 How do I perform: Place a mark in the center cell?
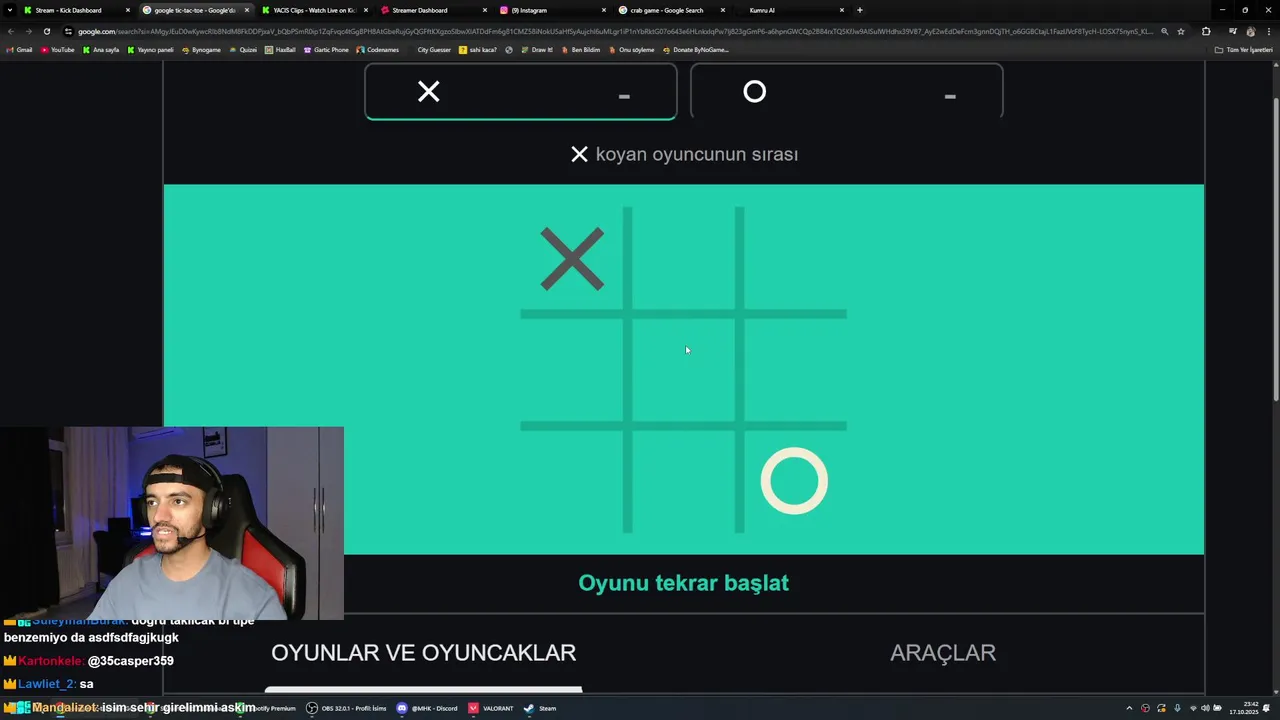click(x=683, y=370)
